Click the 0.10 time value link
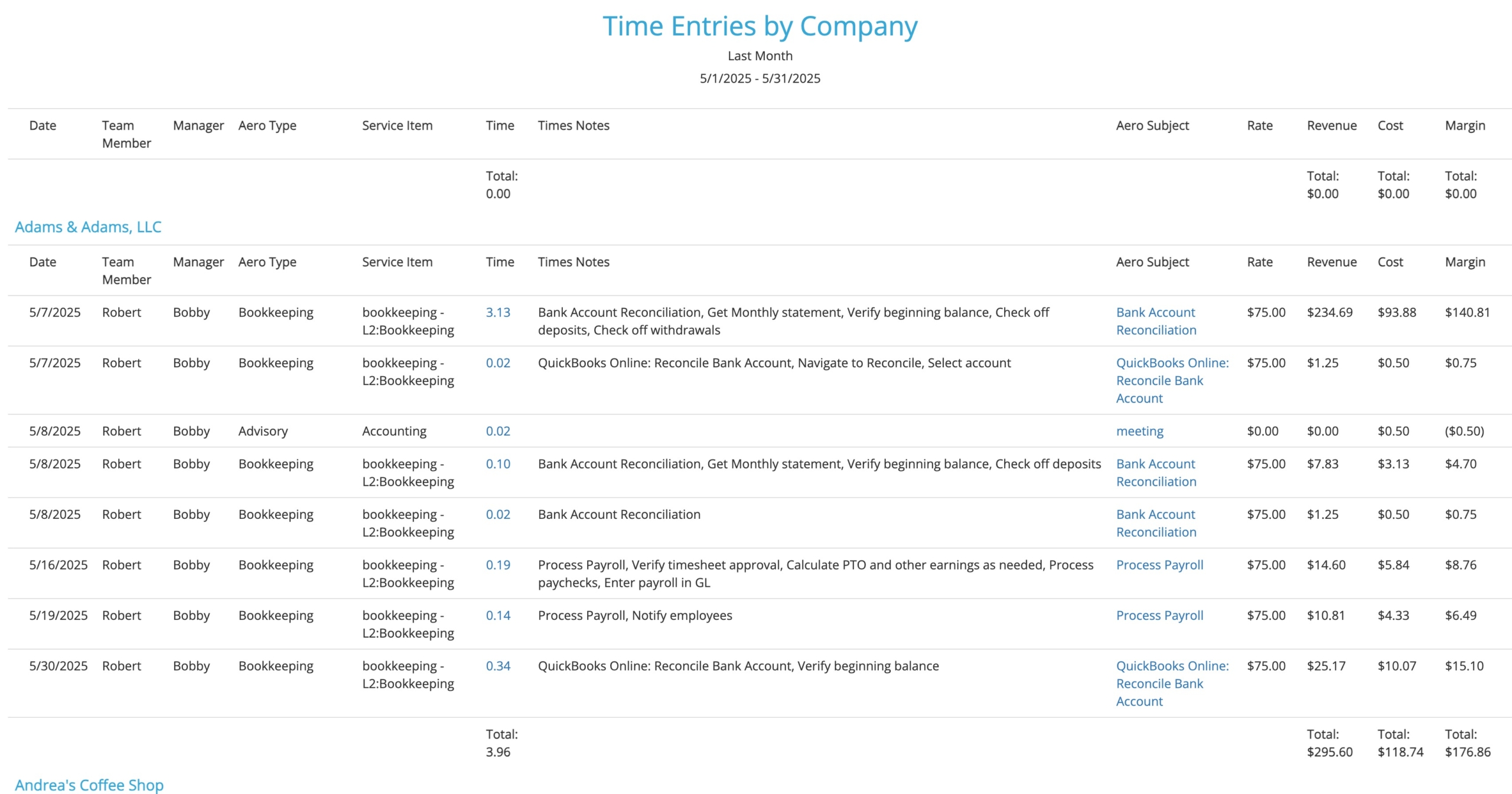Screen dimensions: 1512x794 pyautogui.click(x=498, y=463)
